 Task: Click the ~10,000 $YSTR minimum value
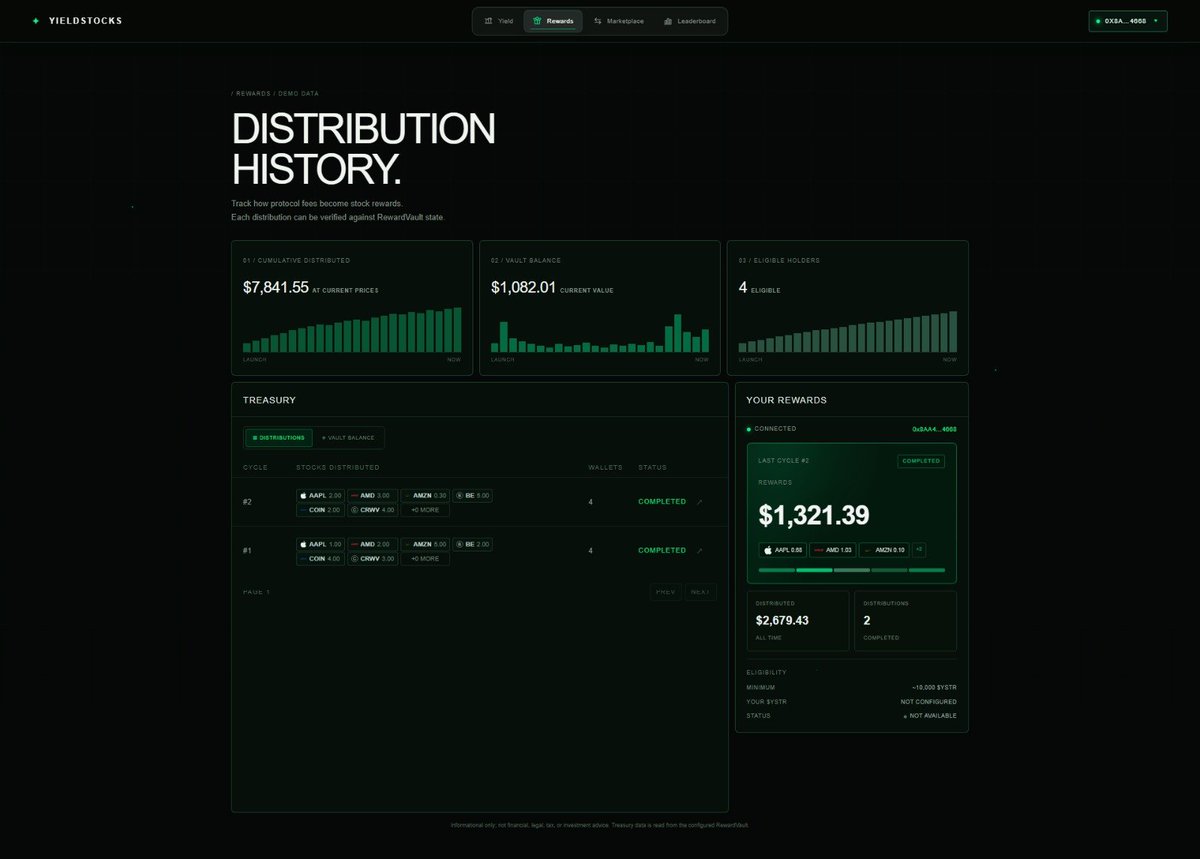click(x=934, y=688)
